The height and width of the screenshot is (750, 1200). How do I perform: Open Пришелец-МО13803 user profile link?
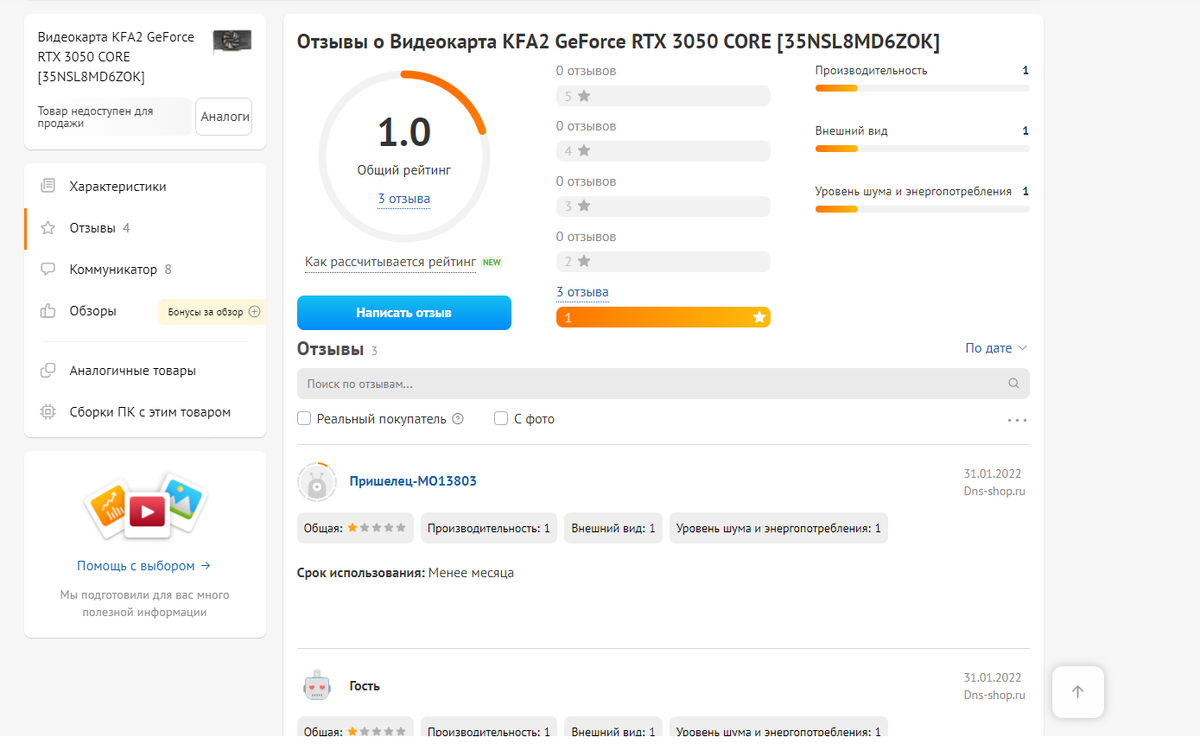pos(413,481)
